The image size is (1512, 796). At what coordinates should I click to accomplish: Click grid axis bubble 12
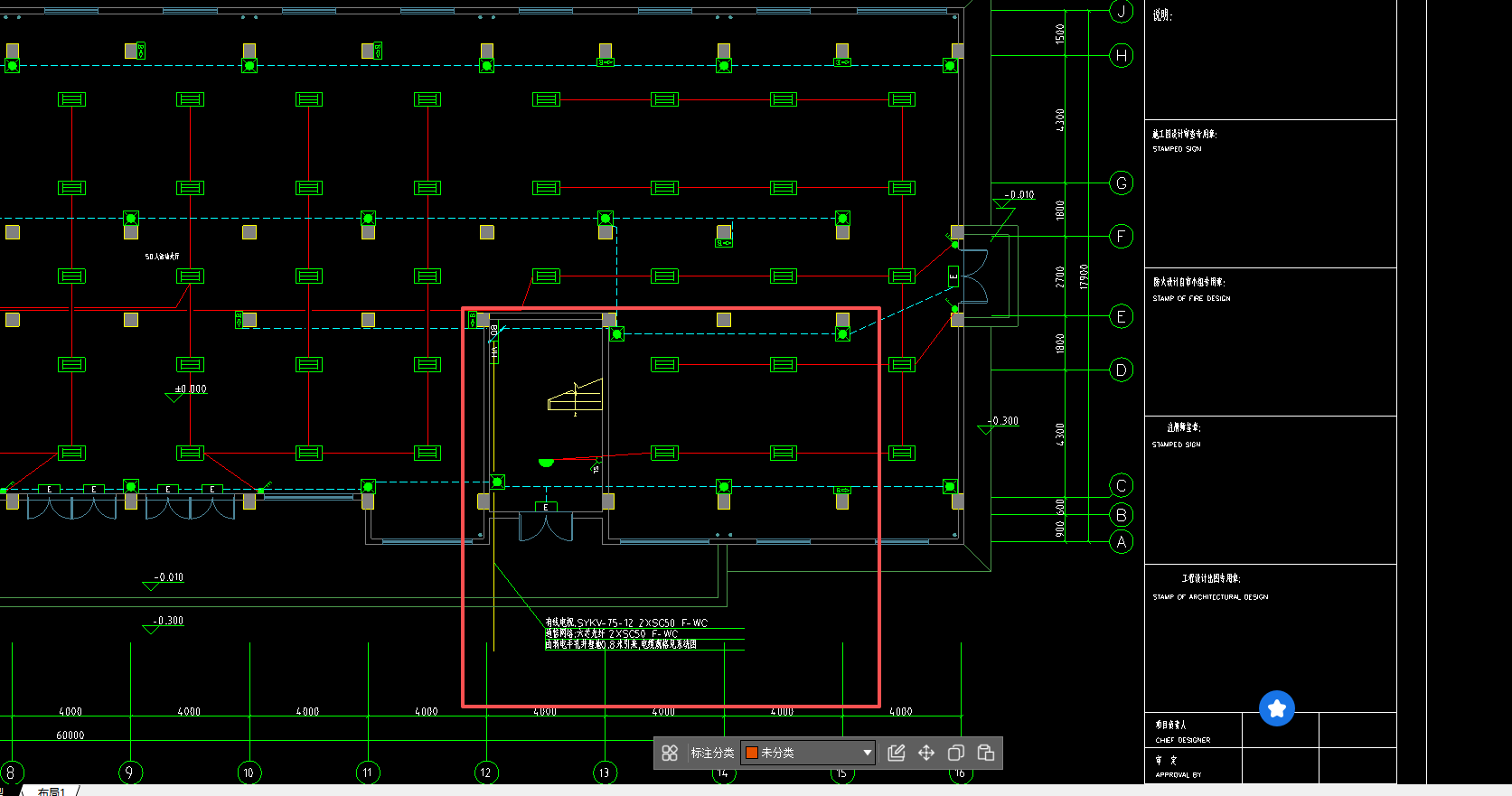[x=486, y=773]
